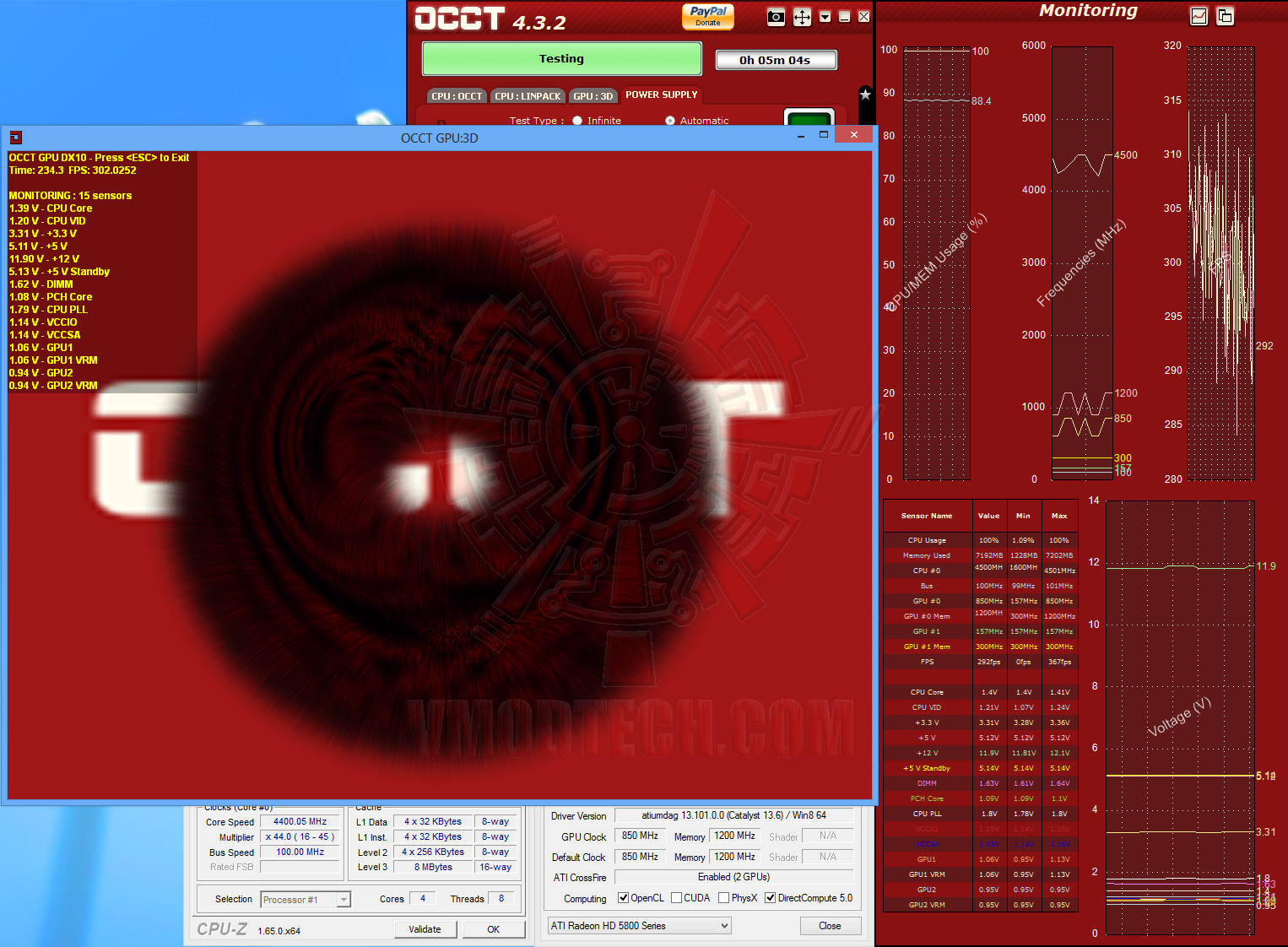Click the Level 3 cache value 8 MBytes

pyautogui.click(x=433, y=867)
